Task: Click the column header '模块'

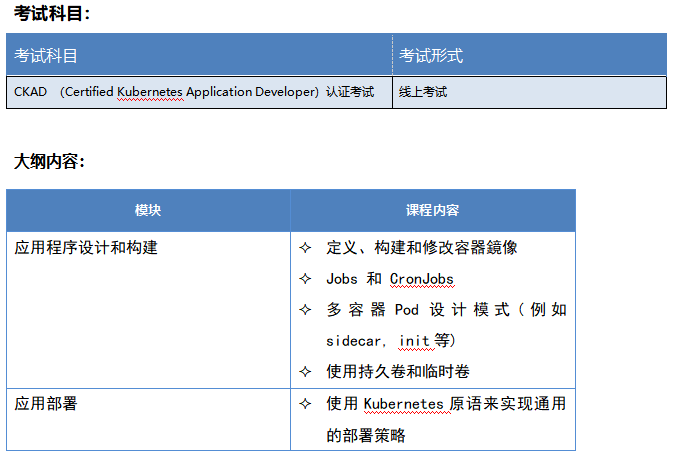Action: point(148,210)
